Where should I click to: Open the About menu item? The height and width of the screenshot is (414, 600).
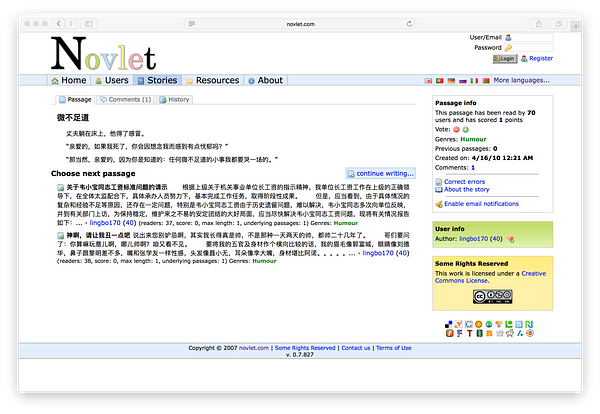[266, 80]
